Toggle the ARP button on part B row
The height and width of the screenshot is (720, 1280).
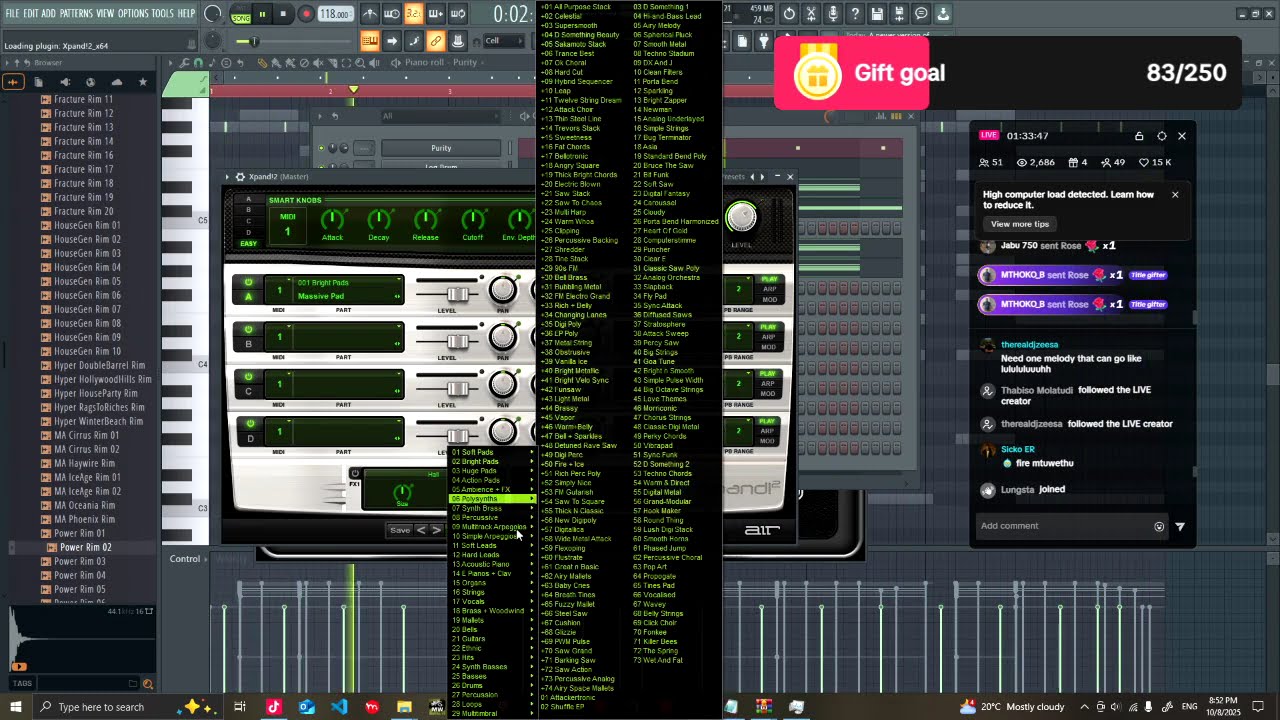769,337
